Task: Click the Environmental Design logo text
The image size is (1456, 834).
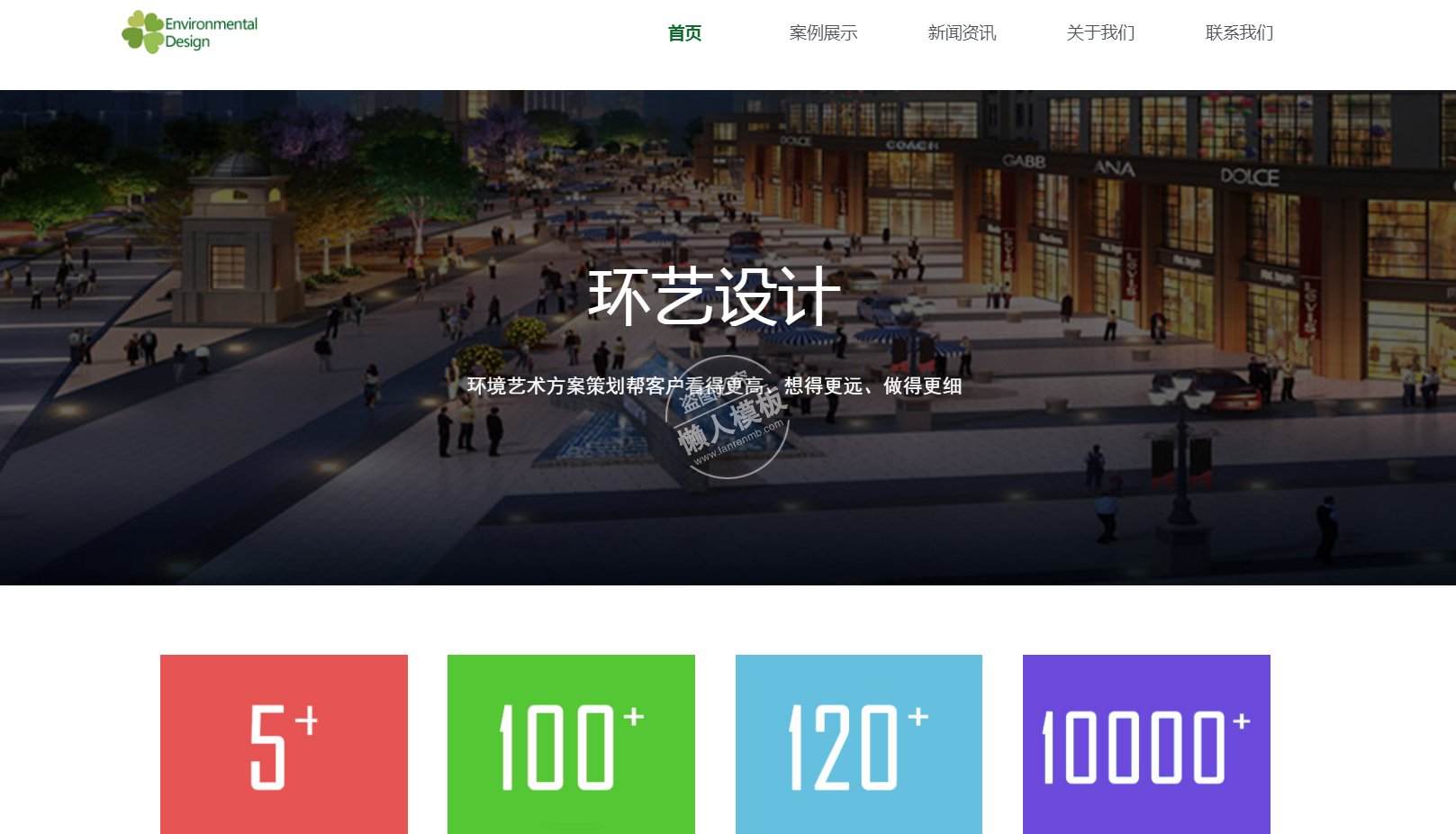Action: (x=211, y=32)
